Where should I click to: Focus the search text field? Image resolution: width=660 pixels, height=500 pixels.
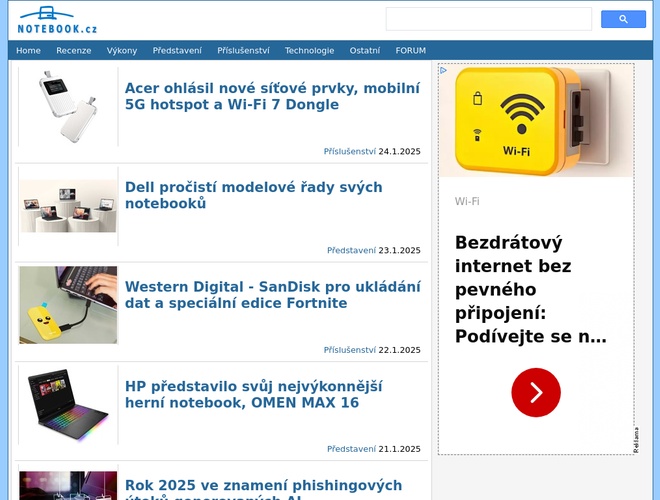point(489,19)
